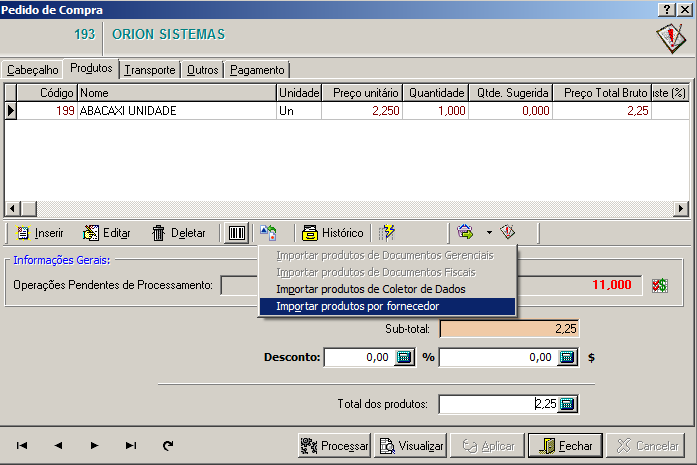Click the Histórico button
The image size is (697, 465).
pyautogui.click(x=333, y=233)
